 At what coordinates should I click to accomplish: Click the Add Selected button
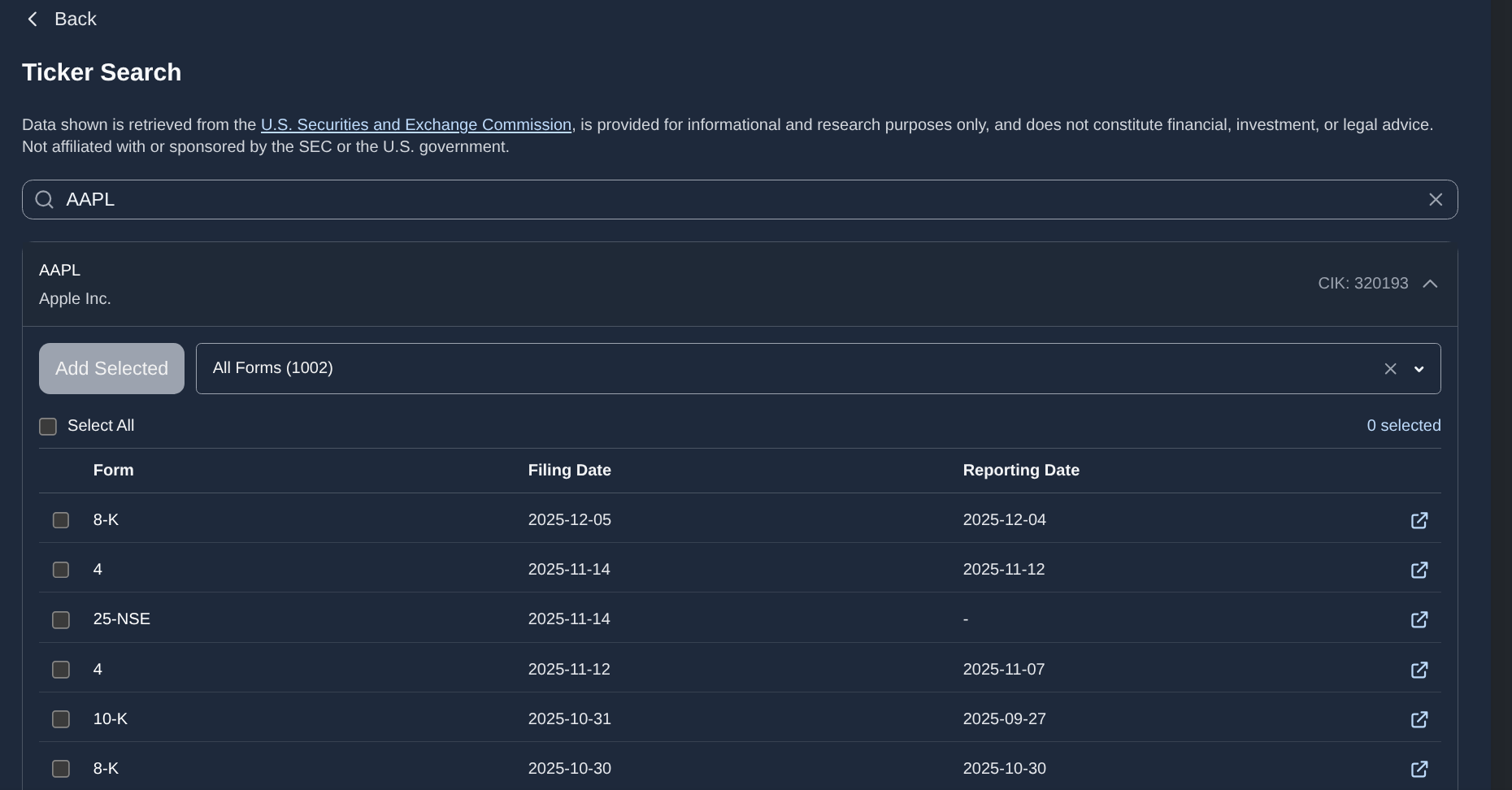111,368
